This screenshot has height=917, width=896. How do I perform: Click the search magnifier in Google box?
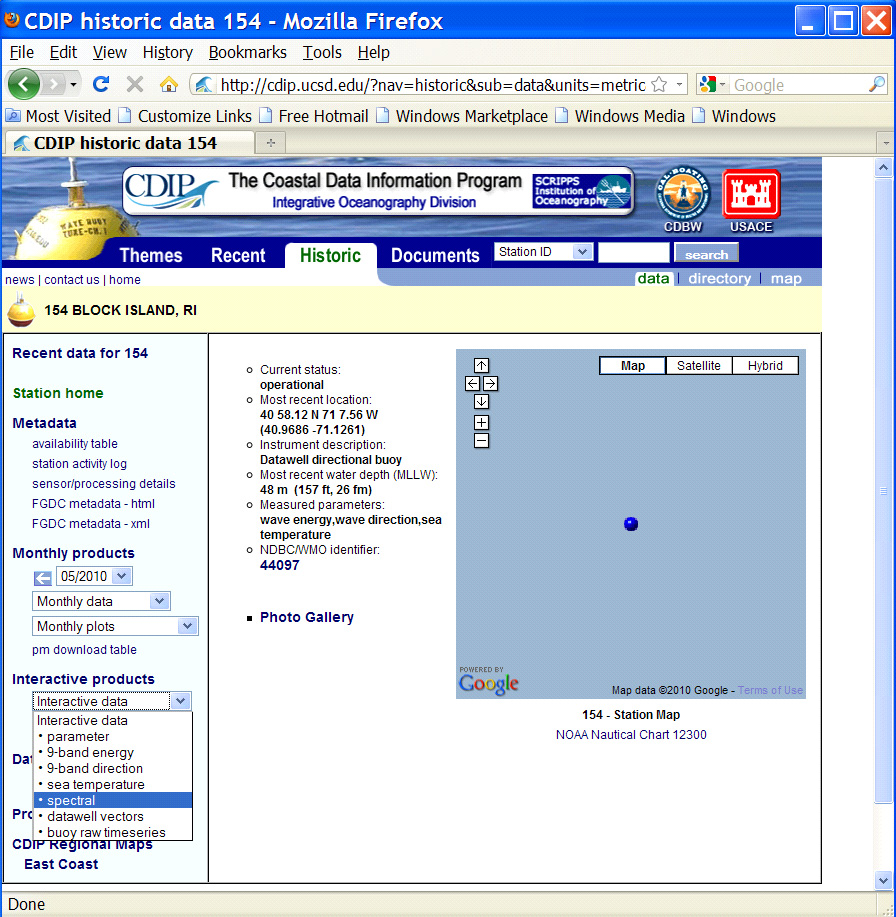[877, 85]
